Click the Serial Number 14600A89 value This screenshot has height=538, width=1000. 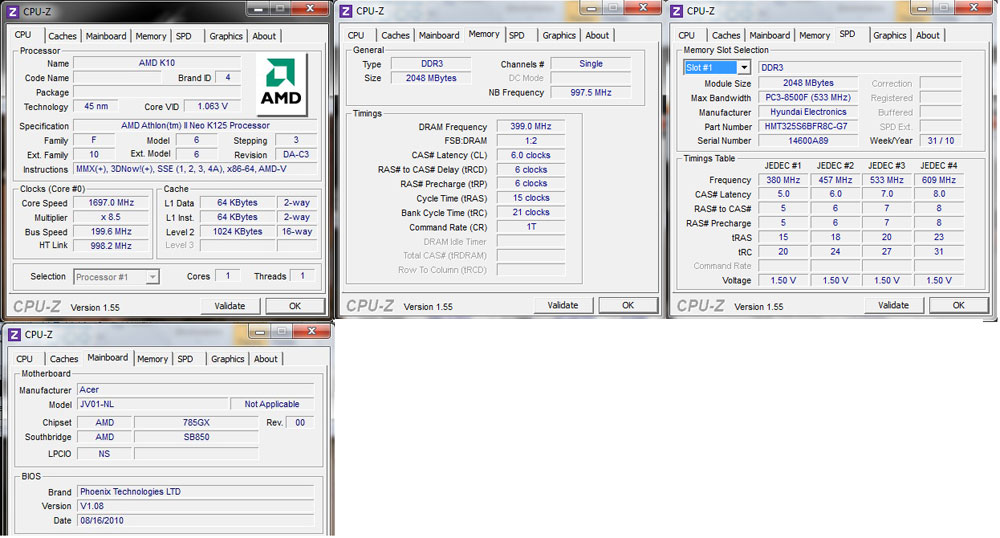[x=807, y=141]
